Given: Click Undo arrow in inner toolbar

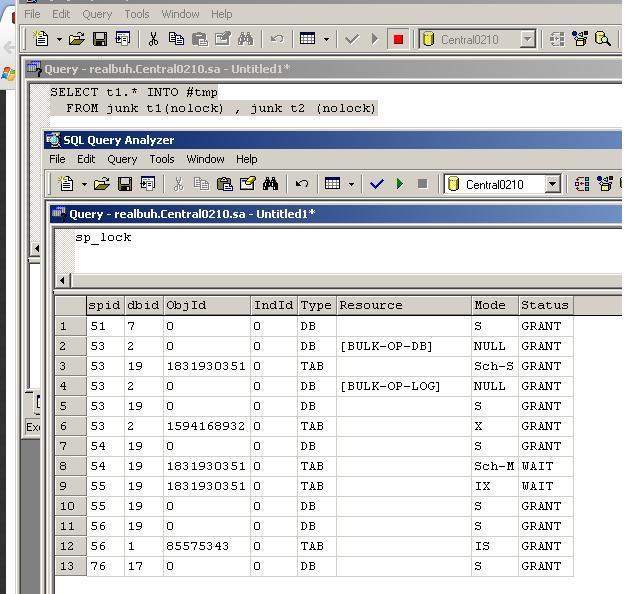Looking at the screenshot, I should tap(301, 184).
